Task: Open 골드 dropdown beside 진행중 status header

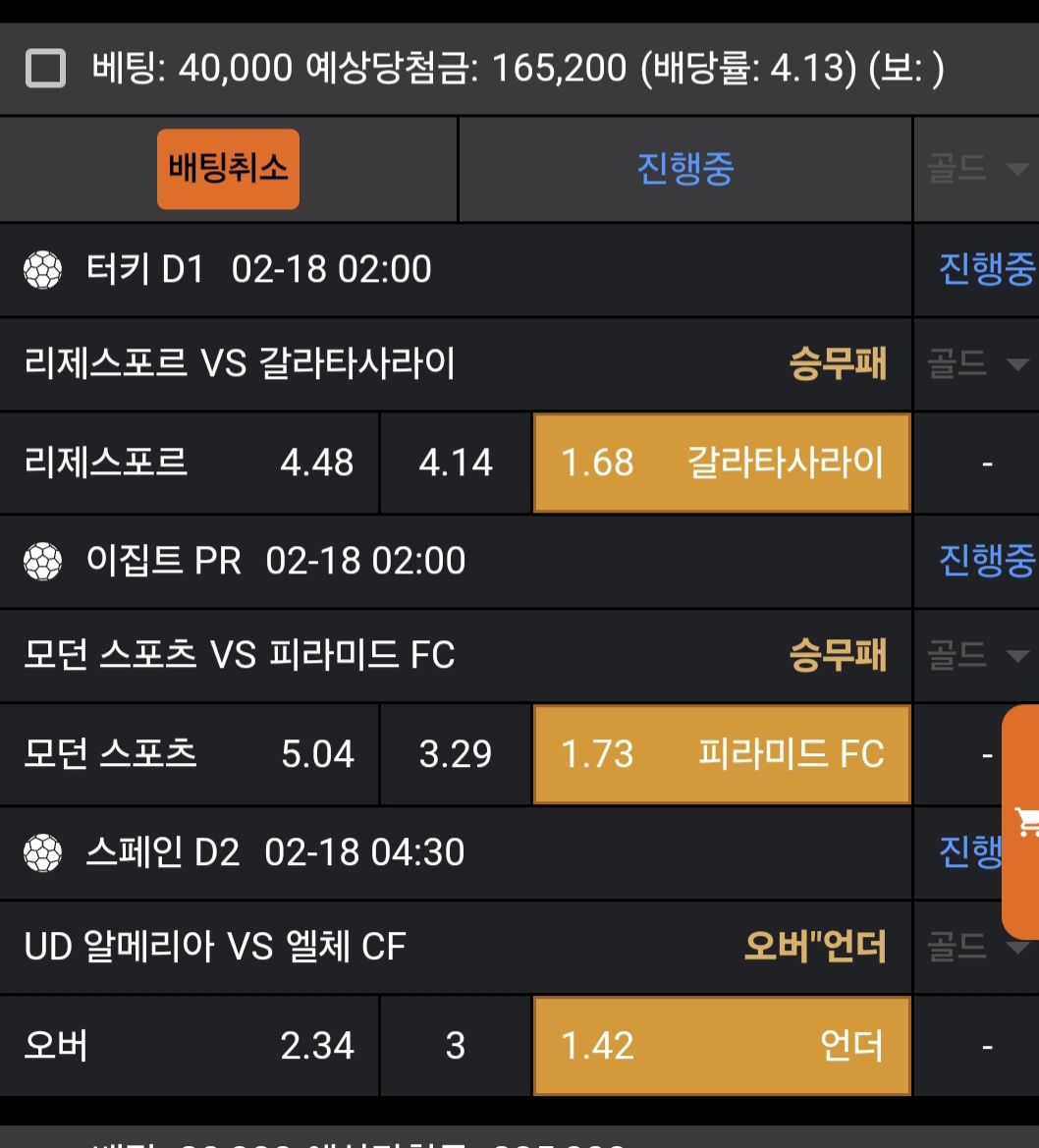Action: coord(976,169)
